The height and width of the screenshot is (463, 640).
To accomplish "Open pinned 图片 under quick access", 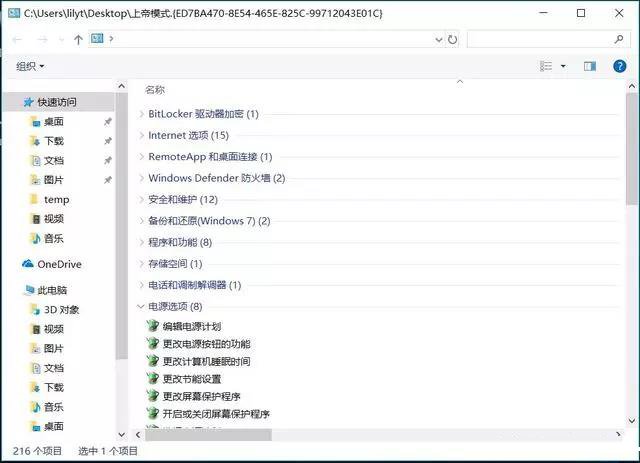I will (x=53, y=180).
